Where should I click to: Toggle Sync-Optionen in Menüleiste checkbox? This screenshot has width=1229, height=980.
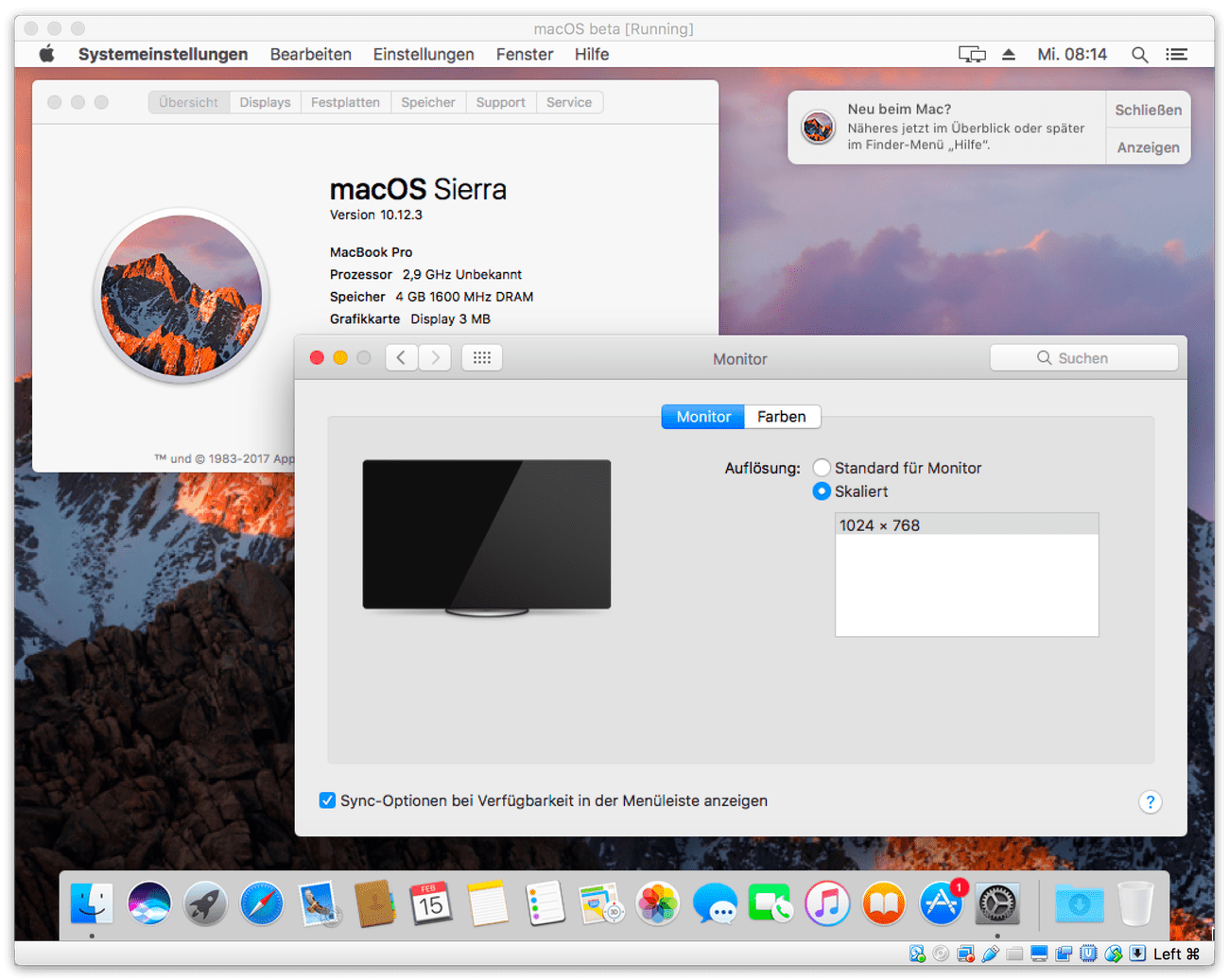click(x=327, y=800)
